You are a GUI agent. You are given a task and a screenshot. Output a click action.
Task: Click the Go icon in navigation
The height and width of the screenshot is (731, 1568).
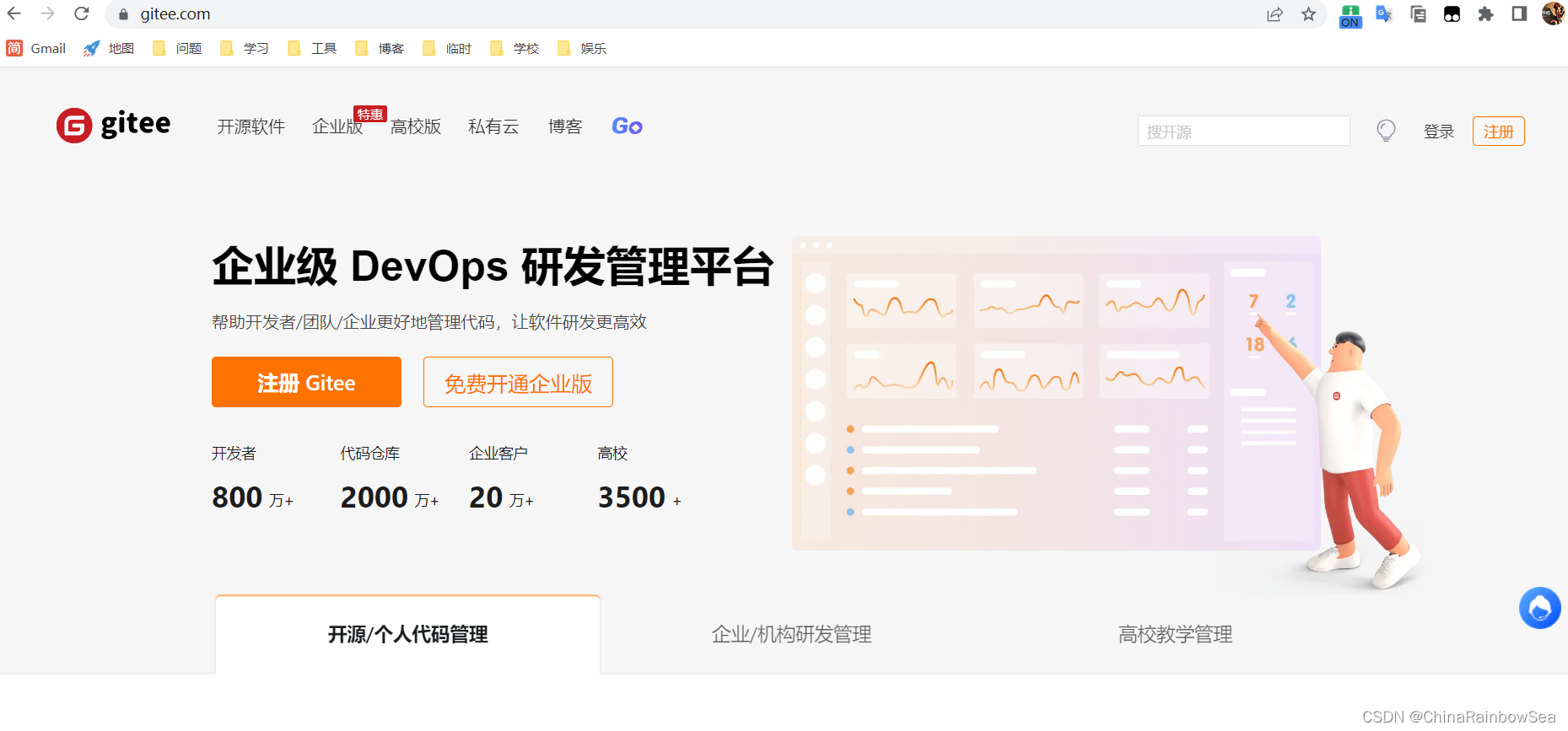pyautogui.click(x=627, y=126)
